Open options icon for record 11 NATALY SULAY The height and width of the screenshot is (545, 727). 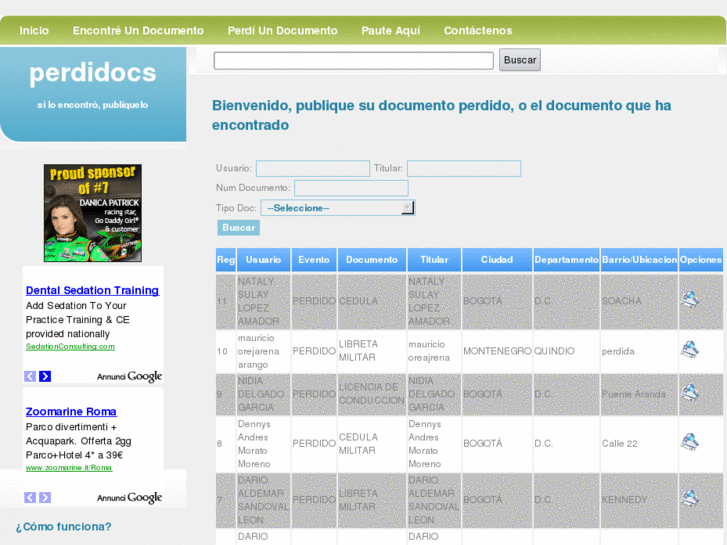click(690, 300)
